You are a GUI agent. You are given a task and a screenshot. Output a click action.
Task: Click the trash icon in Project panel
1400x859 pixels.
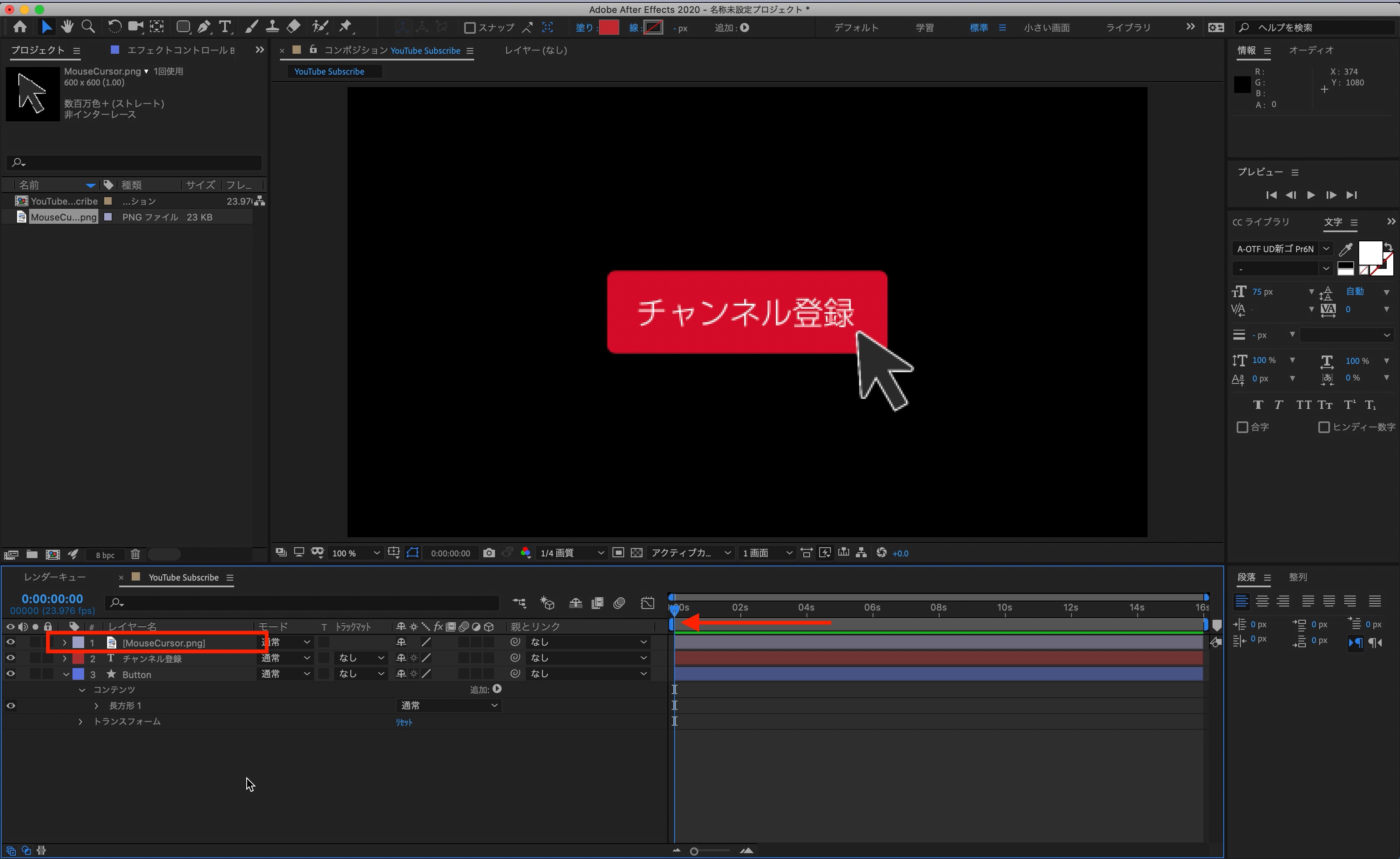click(135, 554)
